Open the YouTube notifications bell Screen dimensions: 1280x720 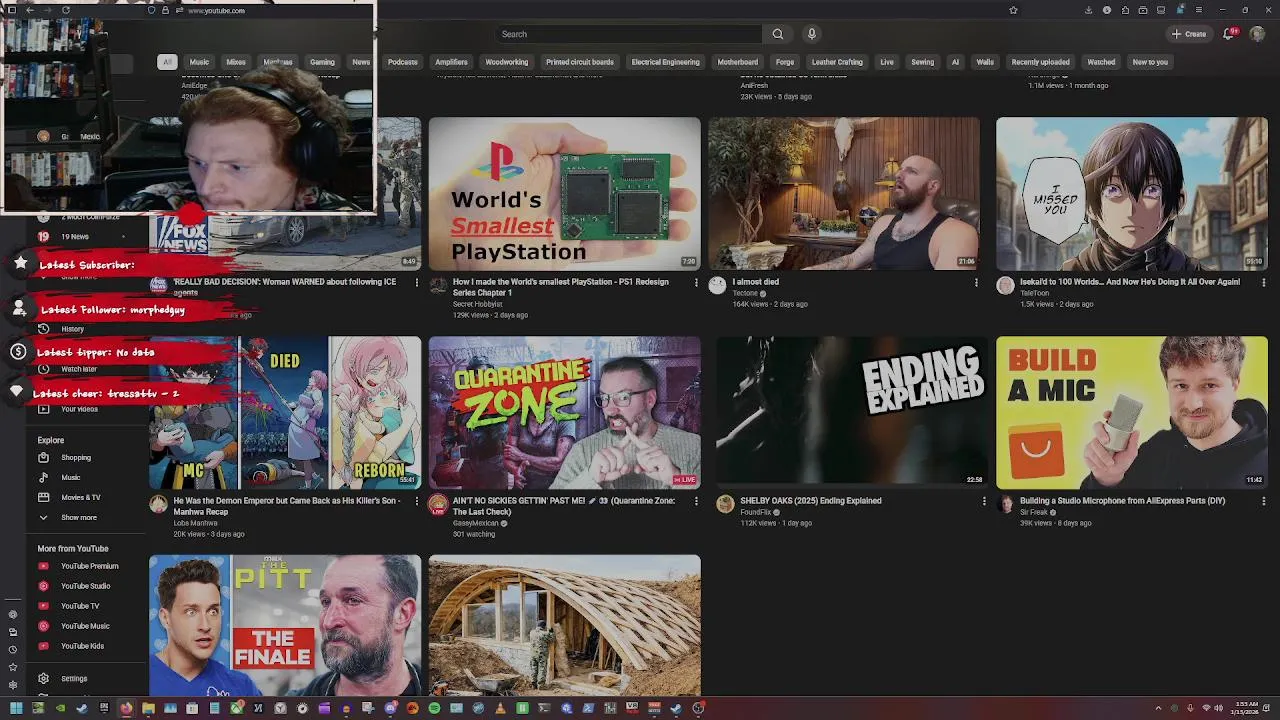[1229, 34]
